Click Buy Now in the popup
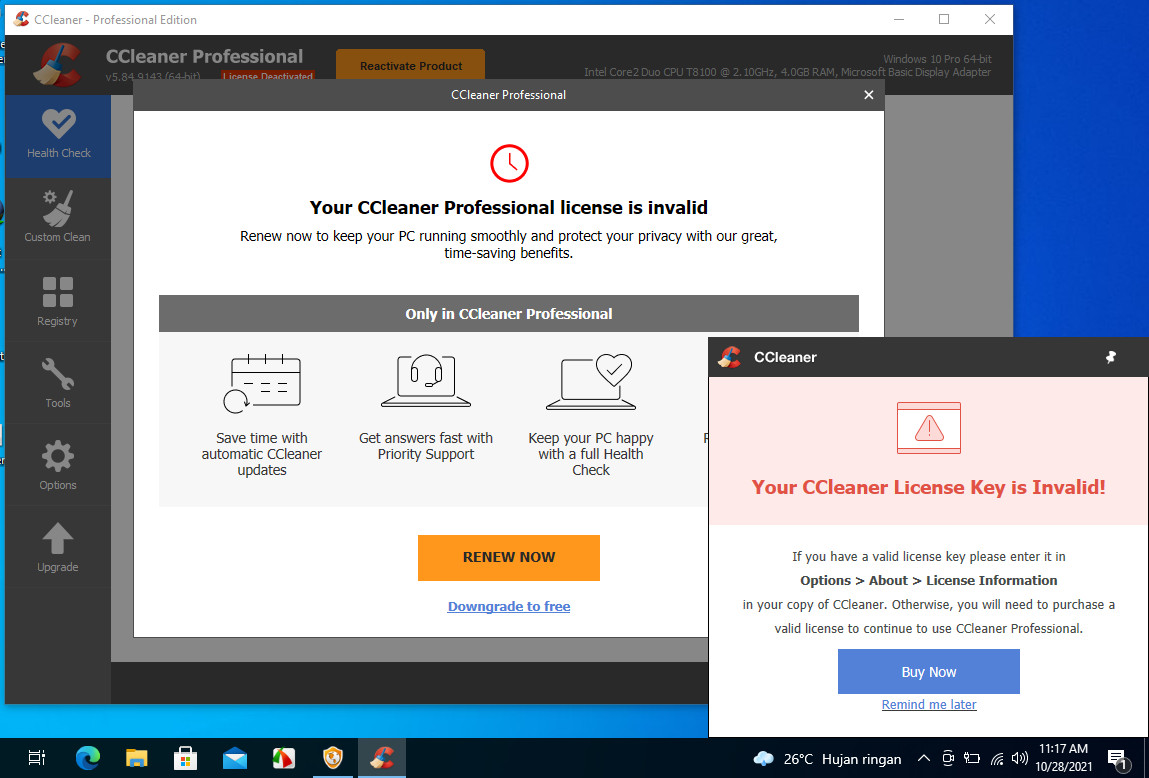 pyautogui.click(x=928, y=672)
